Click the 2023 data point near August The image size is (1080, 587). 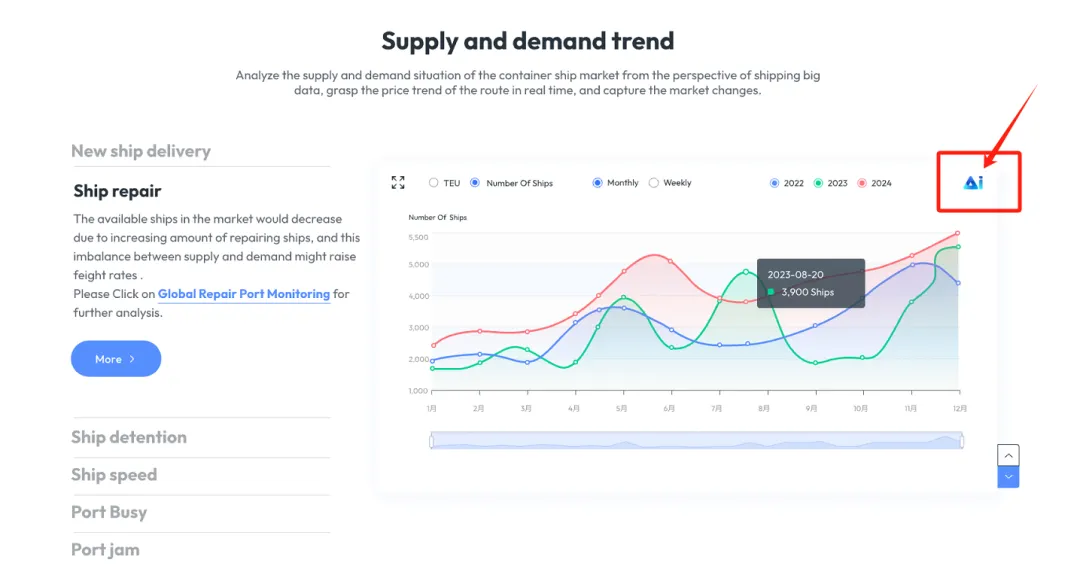pyautogui.click(x=746, y=271)
